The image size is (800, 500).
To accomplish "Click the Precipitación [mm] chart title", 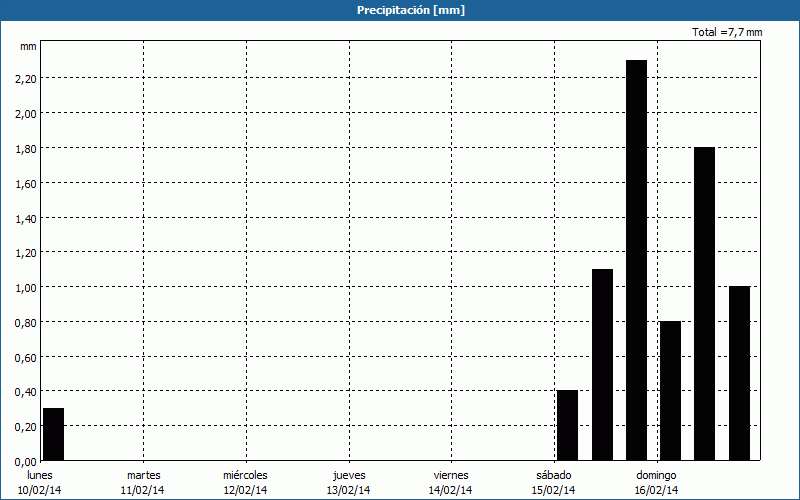I will tap(411, 10).
